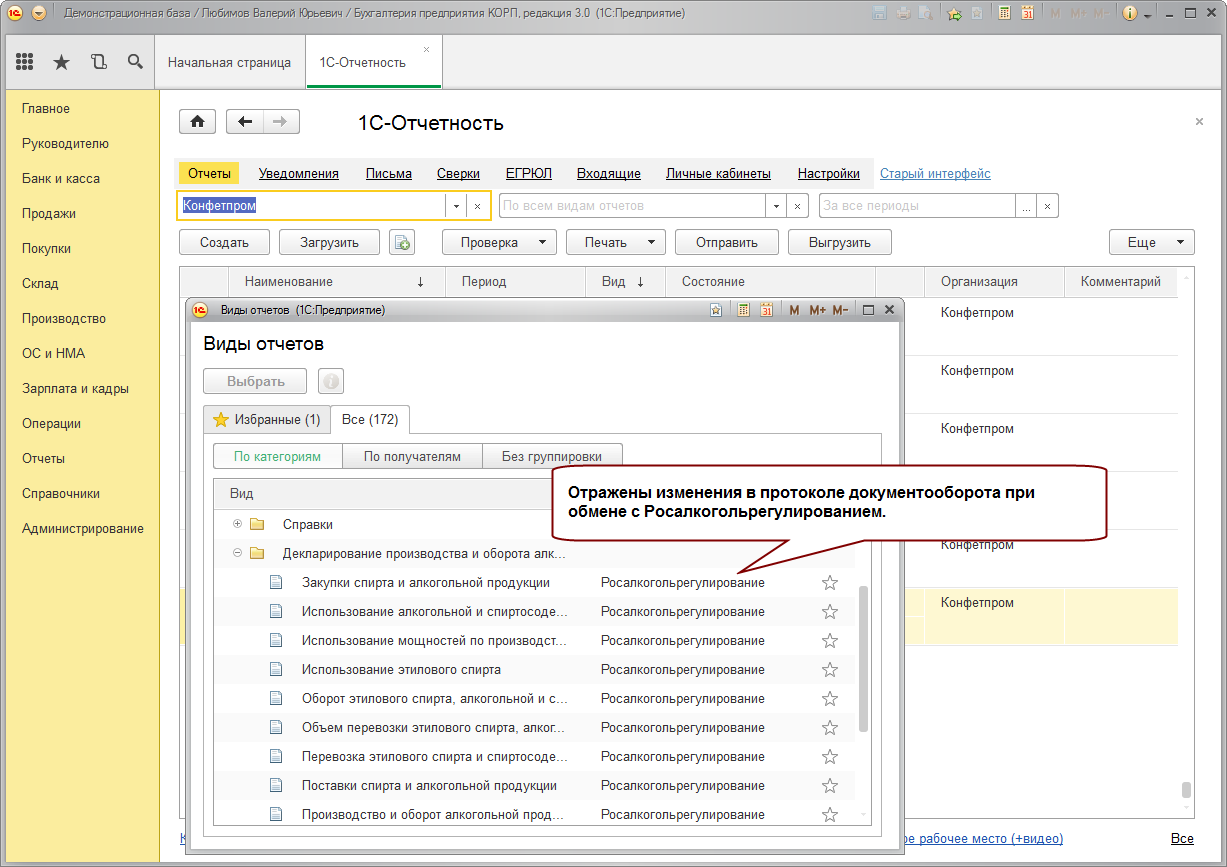Screen dimensions: 1227x867
Task: Select the По получателям grouping
Action: tap(412, 456)
